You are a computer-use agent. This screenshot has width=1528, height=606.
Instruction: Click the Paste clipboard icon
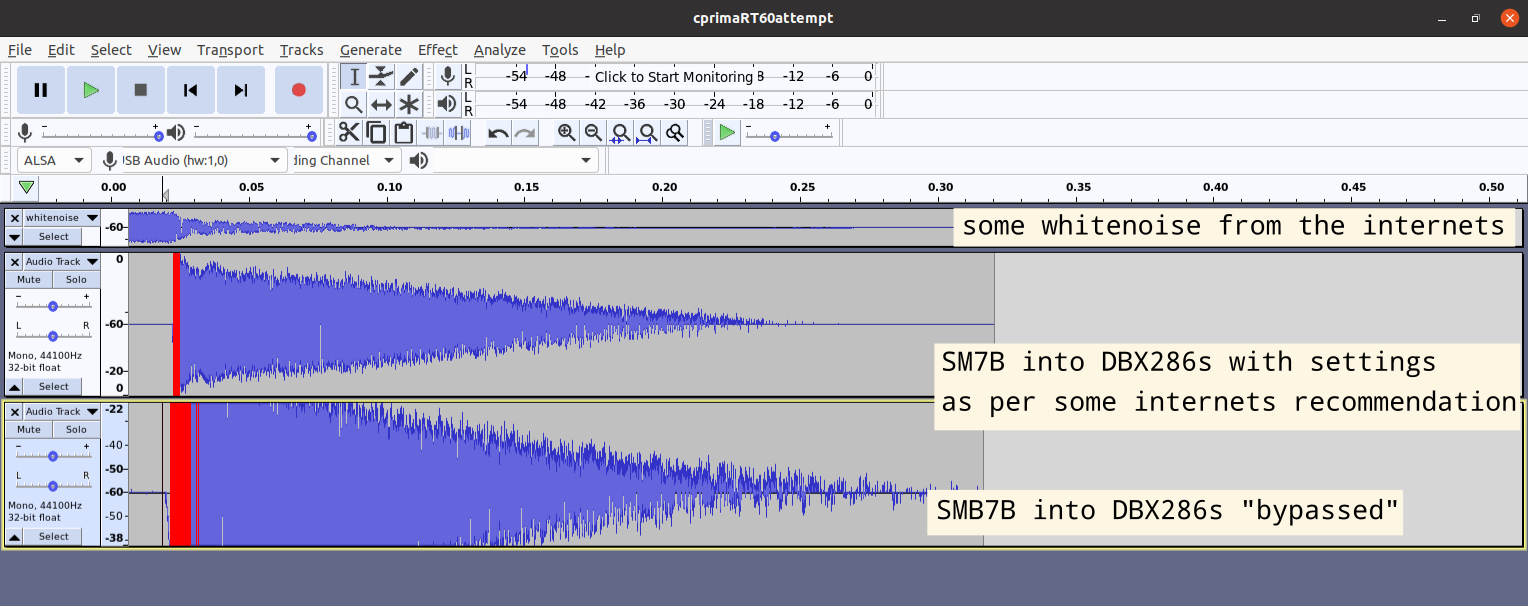click(x=403, y=132)
